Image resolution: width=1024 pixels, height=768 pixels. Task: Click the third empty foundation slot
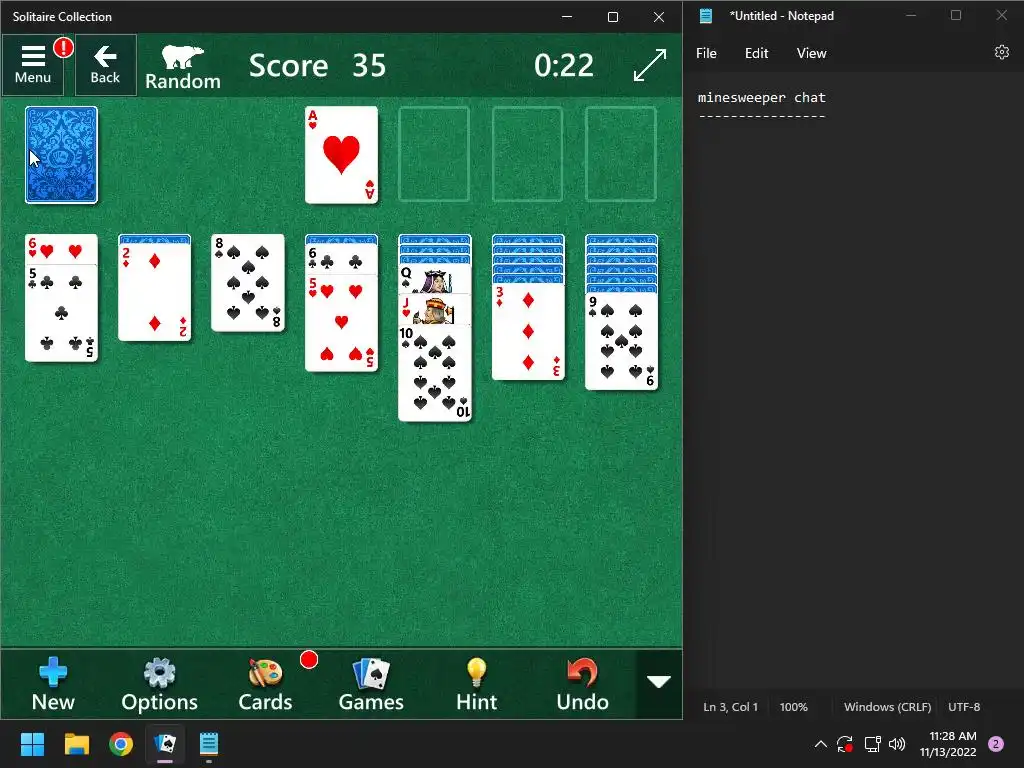528,155
